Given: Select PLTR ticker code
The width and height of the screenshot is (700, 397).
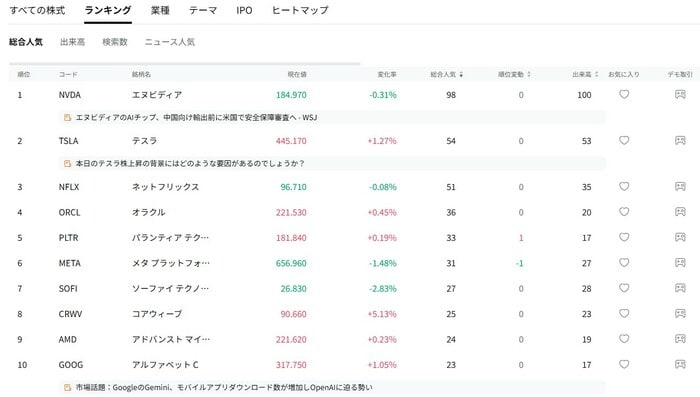Looking at the screenshot, I should (68, 238).
